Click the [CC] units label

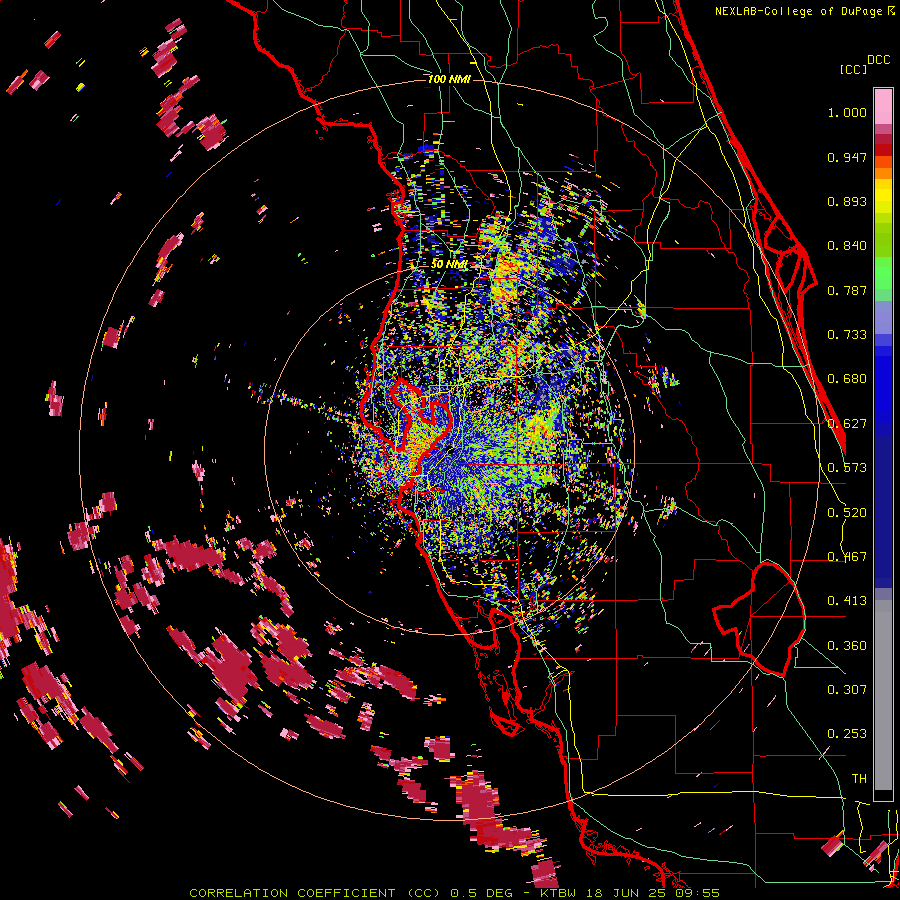point(853,69)
